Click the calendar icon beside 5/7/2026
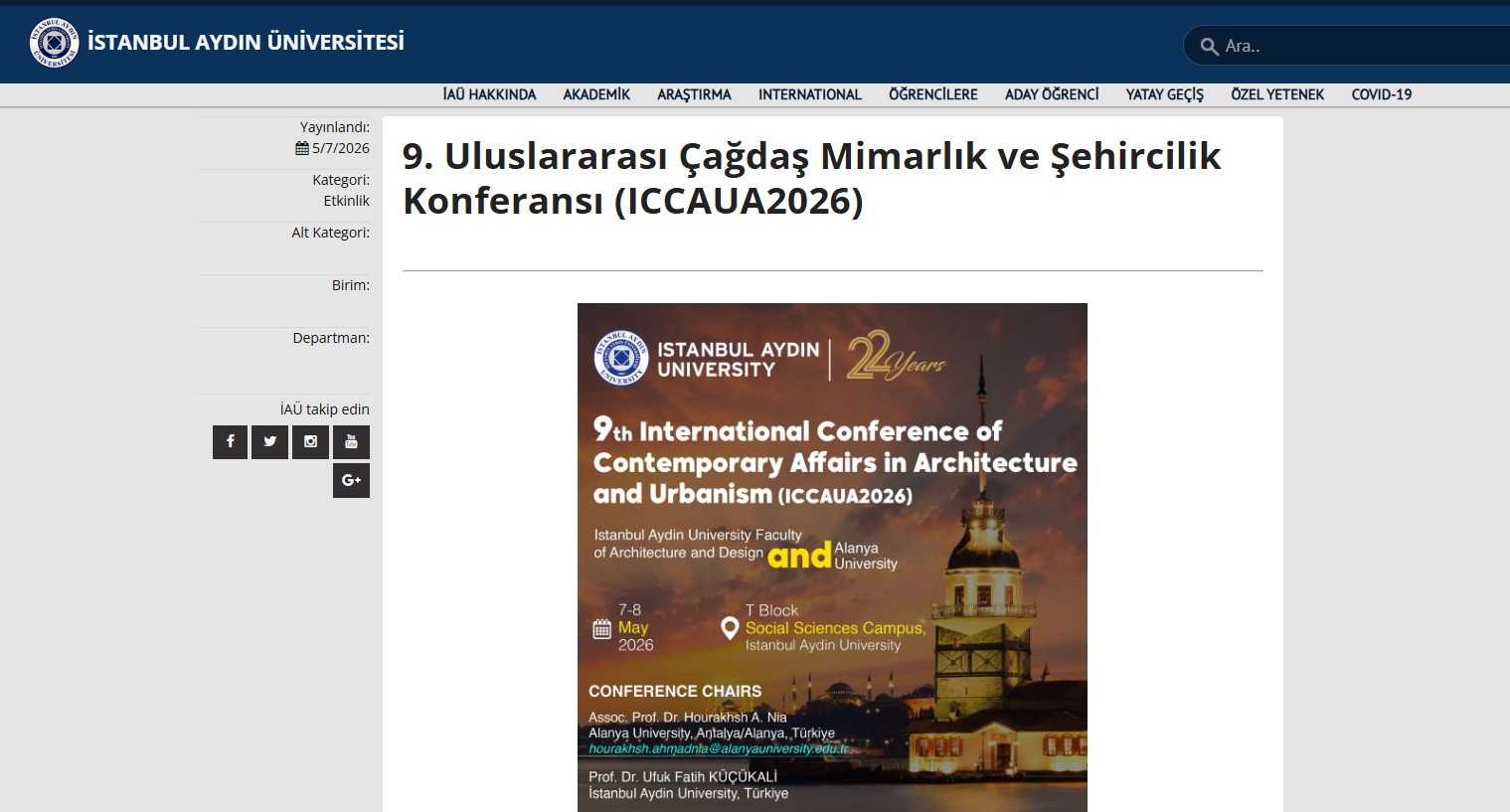Image resolution: width=1510 pixels, height=812 pixels. point(302,148)
